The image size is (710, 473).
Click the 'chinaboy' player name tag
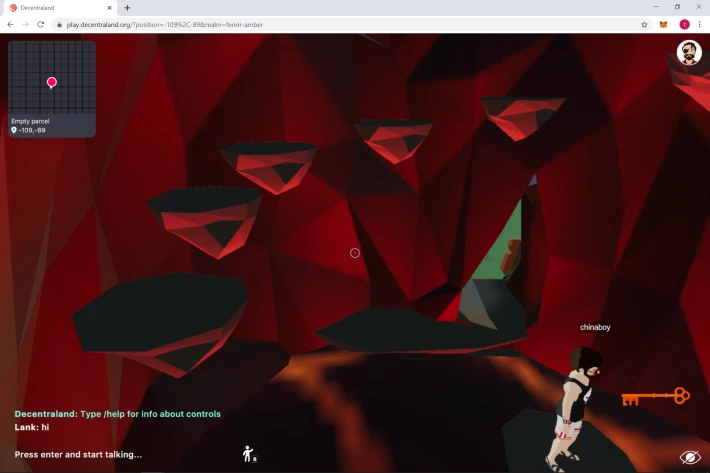click(x=595, y=327)
